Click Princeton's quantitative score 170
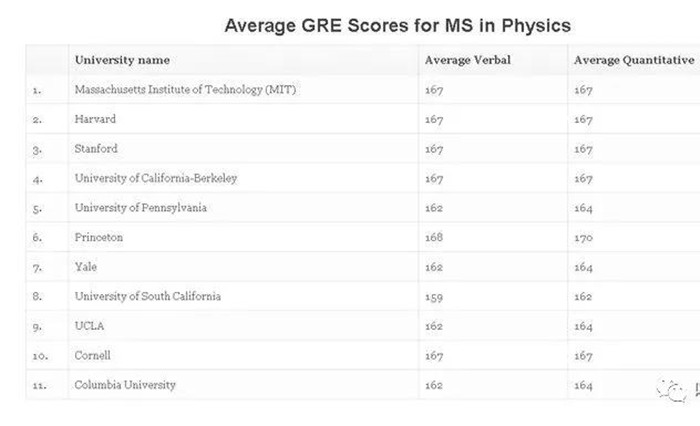Screen dimensions: 700x426 click(583, 238)
